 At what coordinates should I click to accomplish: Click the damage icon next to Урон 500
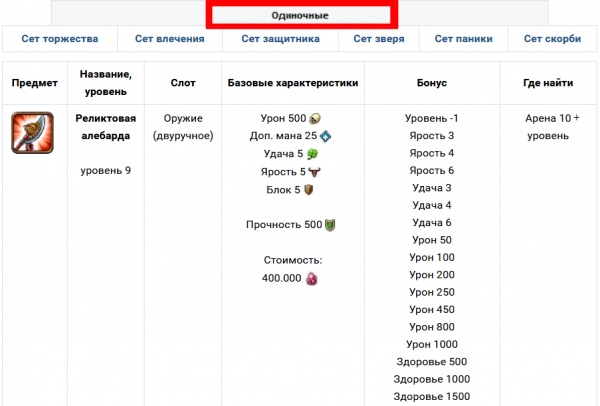pos(315,117)
